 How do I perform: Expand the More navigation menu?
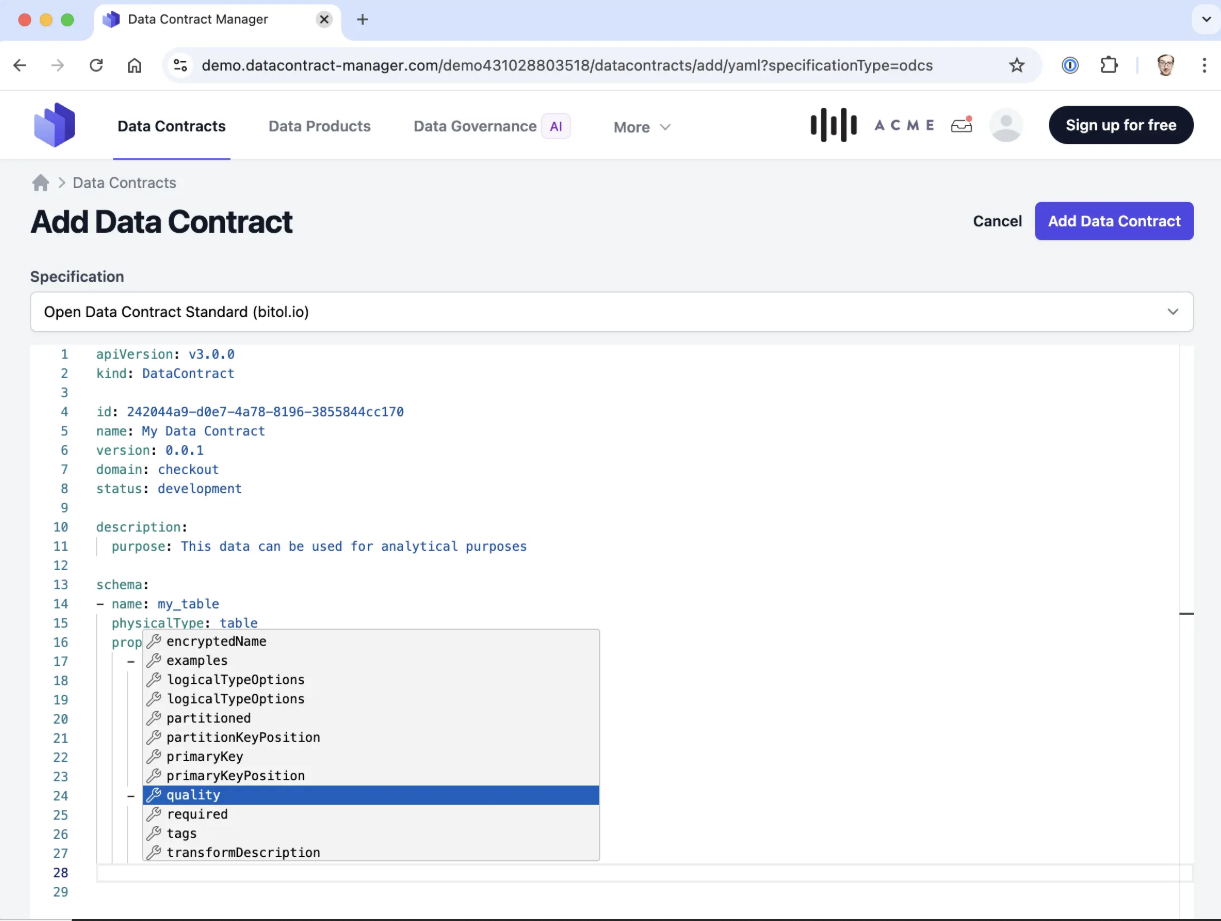tap(641, 127)
